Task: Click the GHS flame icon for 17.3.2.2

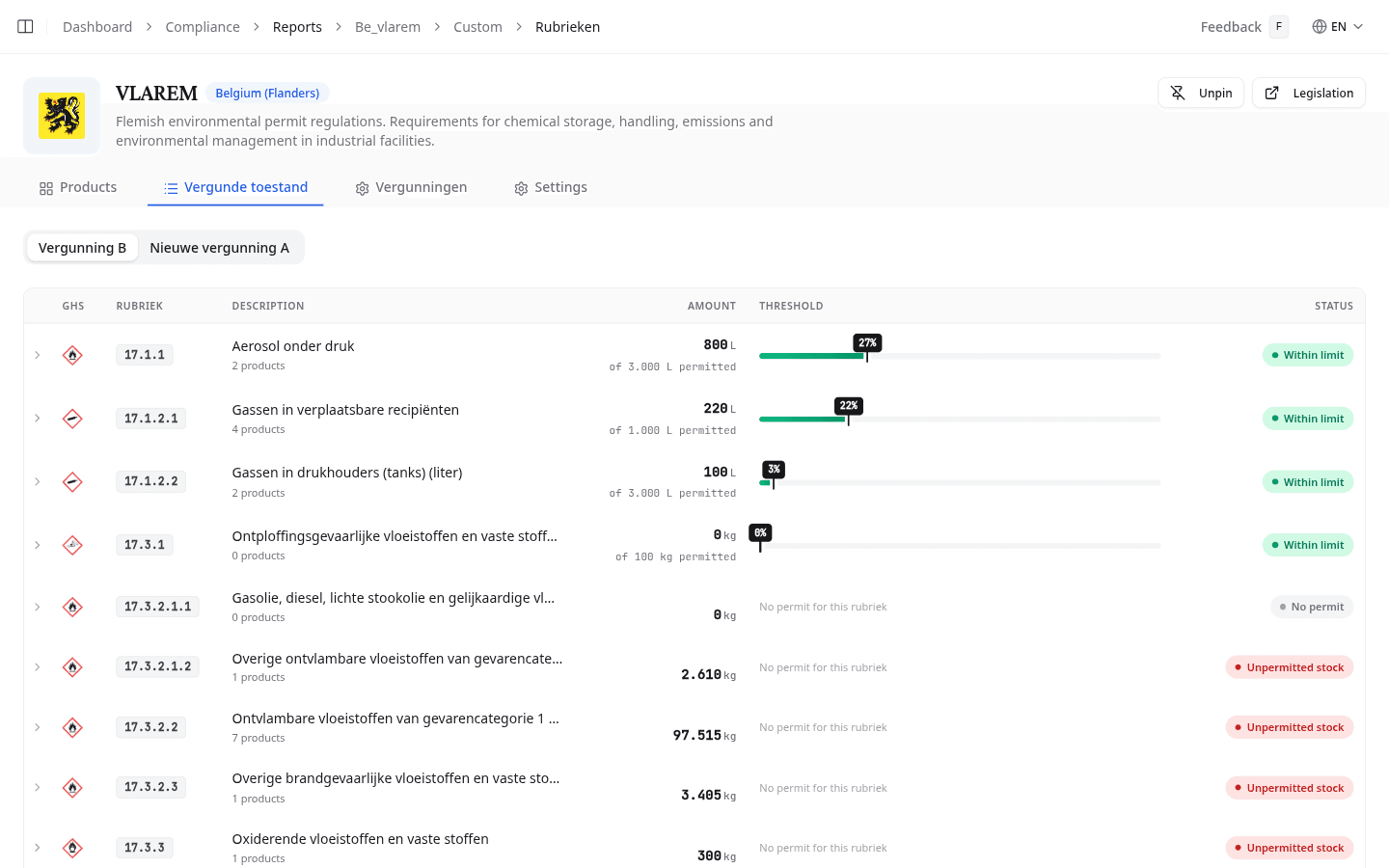Action: point(72,727)
